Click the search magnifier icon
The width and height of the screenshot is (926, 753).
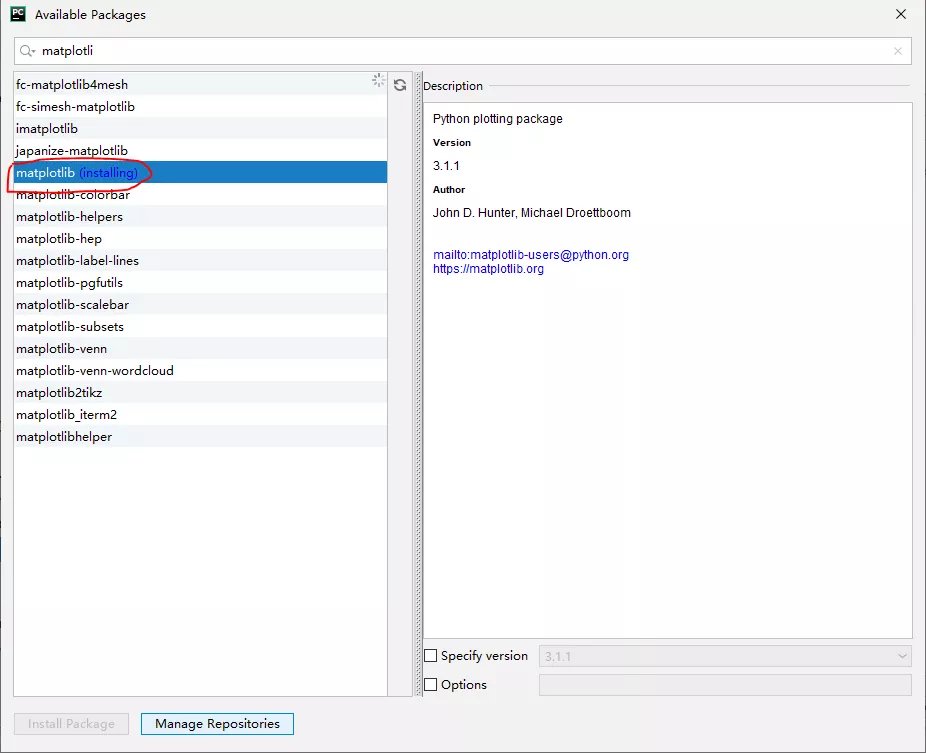pyautogui.click(x=27, y=51)
